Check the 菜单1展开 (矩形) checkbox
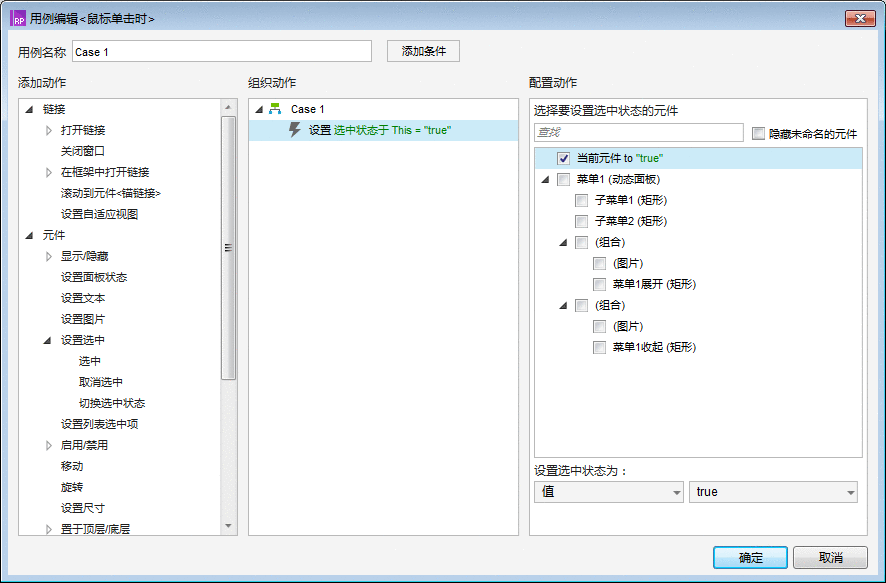This screenshot has width=886, height=583. point(600,284)
